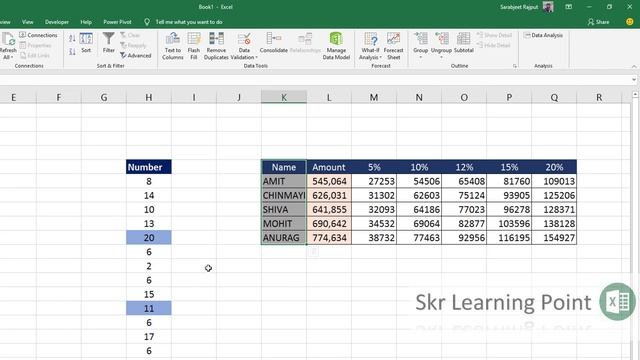The image size is (640, 360).
Task: Select the ANURAG name cell
Action: tap(284, 238)
